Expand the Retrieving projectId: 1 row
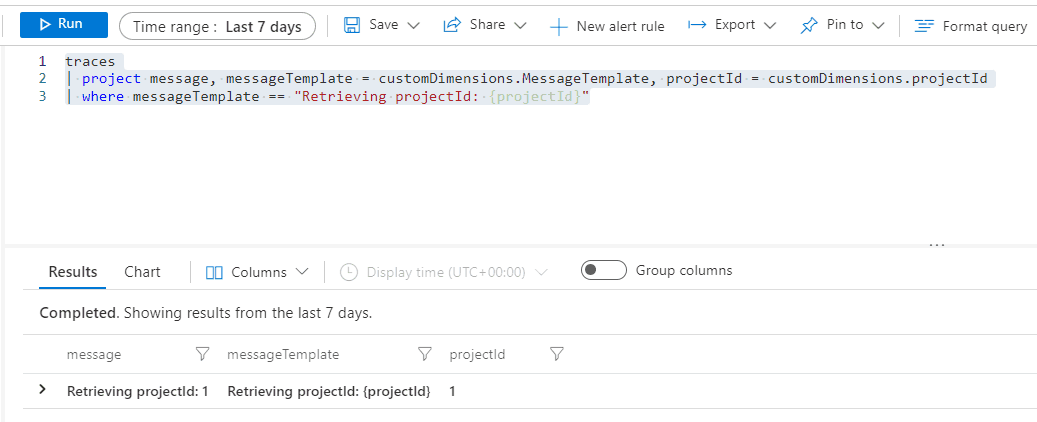Viewport: 1037px width, 422px height. [x=43, y=390]
